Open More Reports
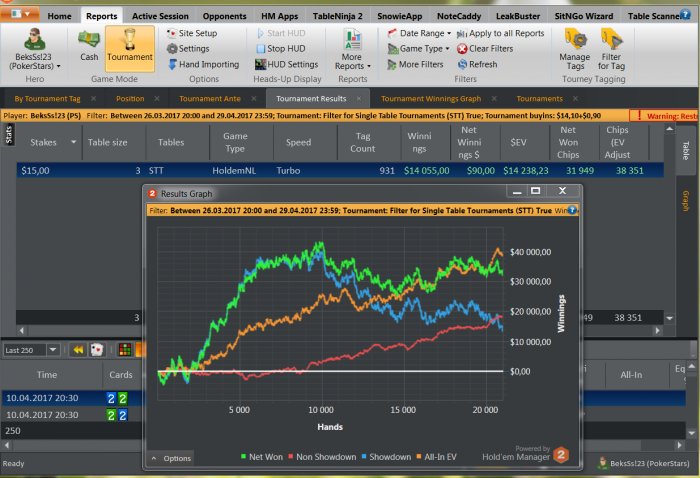Image resolution: width=700 pixels, height=478 pixels. pos(352,49)
